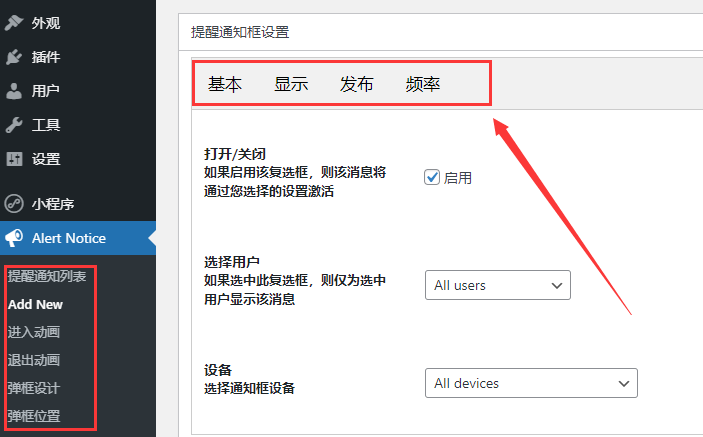Screen dimensions: 703x437
Task: Open the 弹框位置 submenu page
Action: (x=34, y=416)
